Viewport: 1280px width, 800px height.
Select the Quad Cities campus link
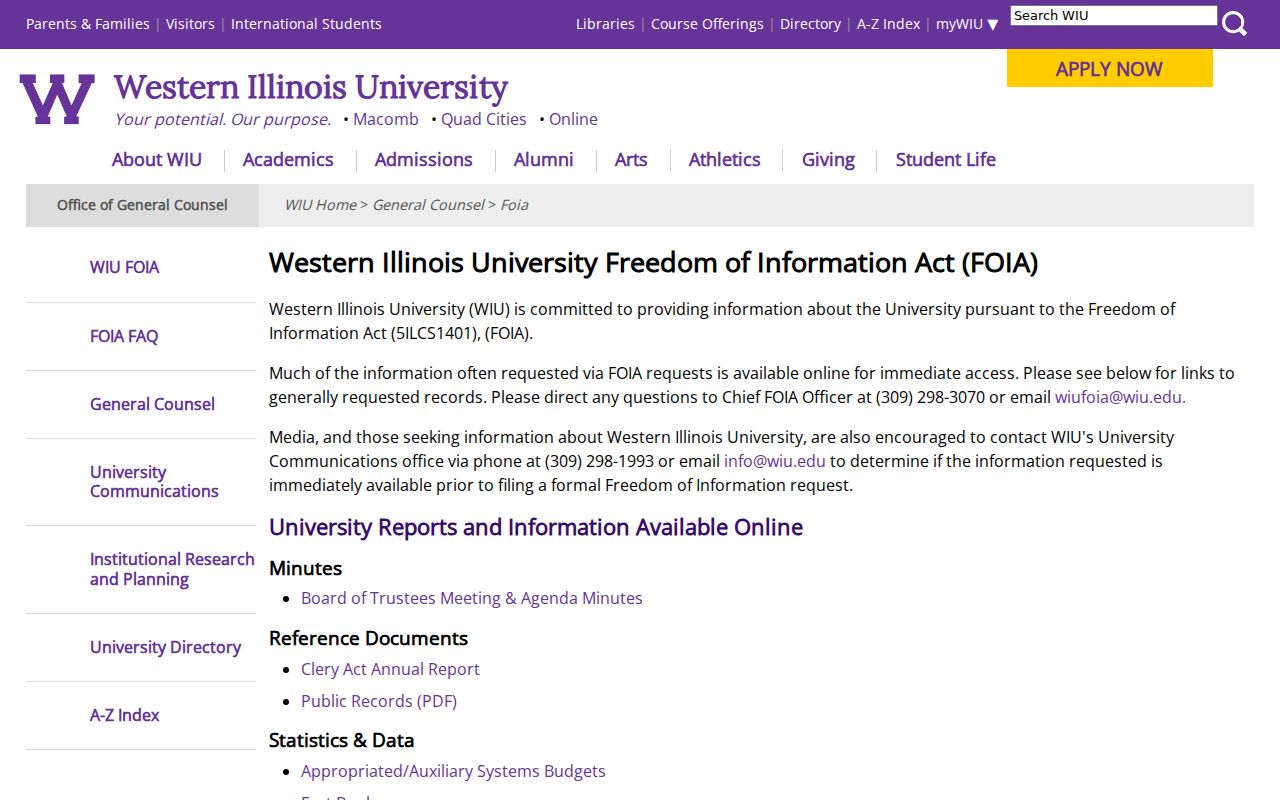pyautogui.click(x=483, y=119)
